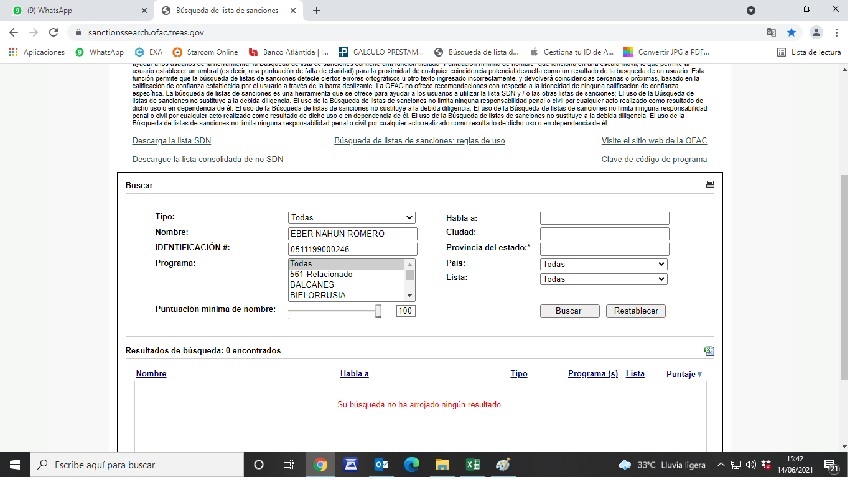Open Microsoft Edge from the taskbar

pyautogui.click(x=412, y=465)
